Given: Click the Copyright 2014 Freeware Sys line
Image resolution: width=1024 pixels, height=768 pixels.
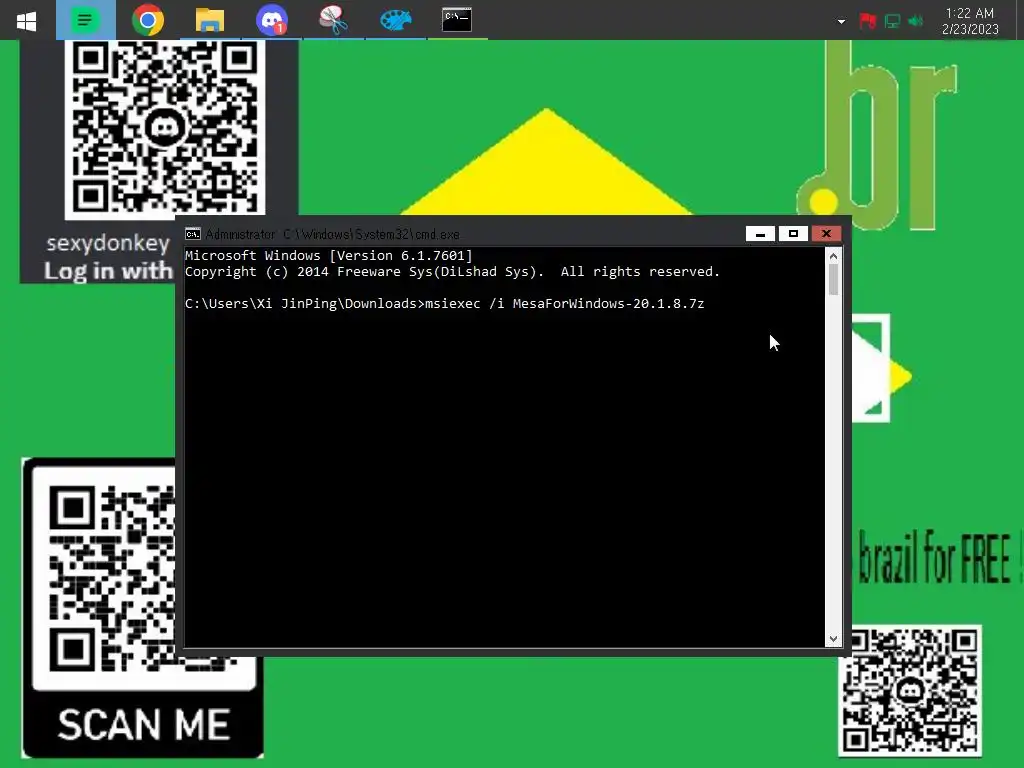Looking at the screenshot, I should point(452,272).
